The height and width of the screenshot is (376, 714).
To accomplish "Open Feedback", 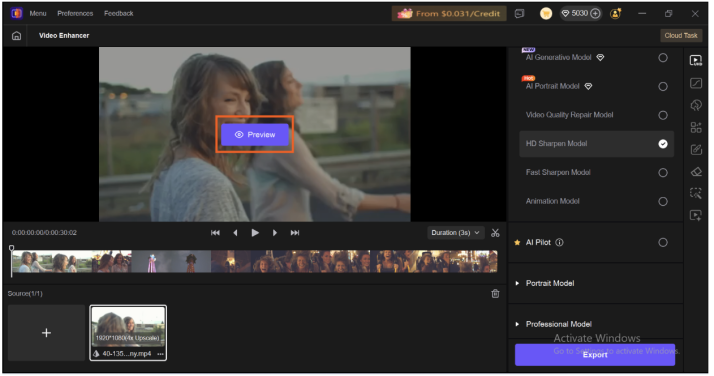I will 119,13.
